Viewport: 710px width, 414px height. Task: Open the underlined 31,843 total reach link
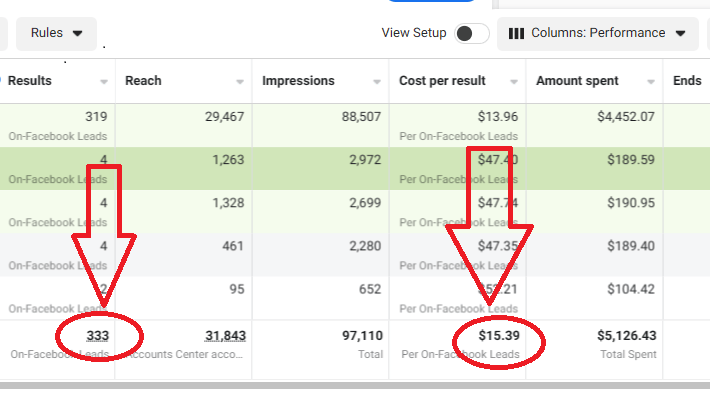tap(225, 336)
